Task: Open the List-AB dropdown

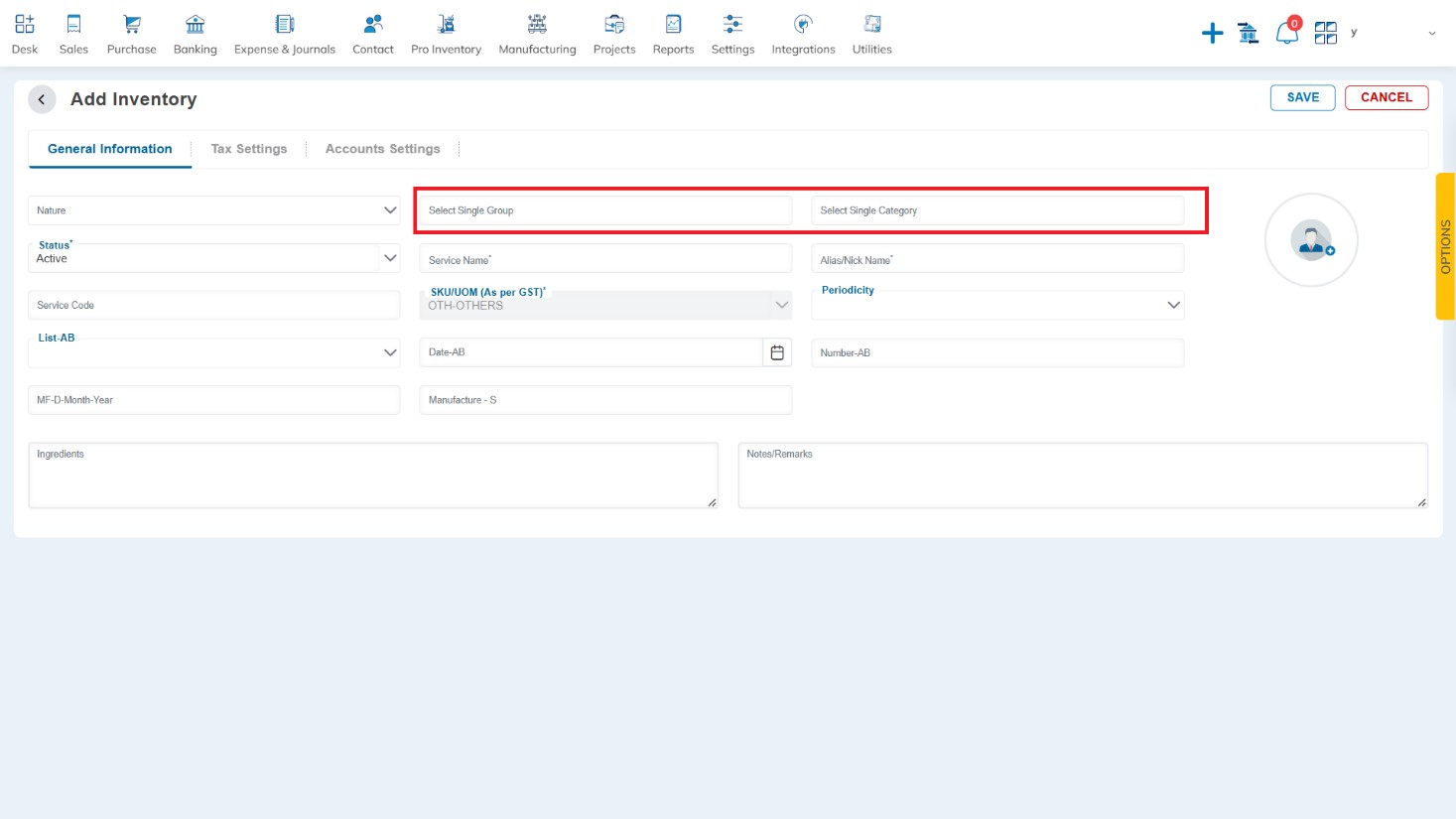Action: coord(390,352)
